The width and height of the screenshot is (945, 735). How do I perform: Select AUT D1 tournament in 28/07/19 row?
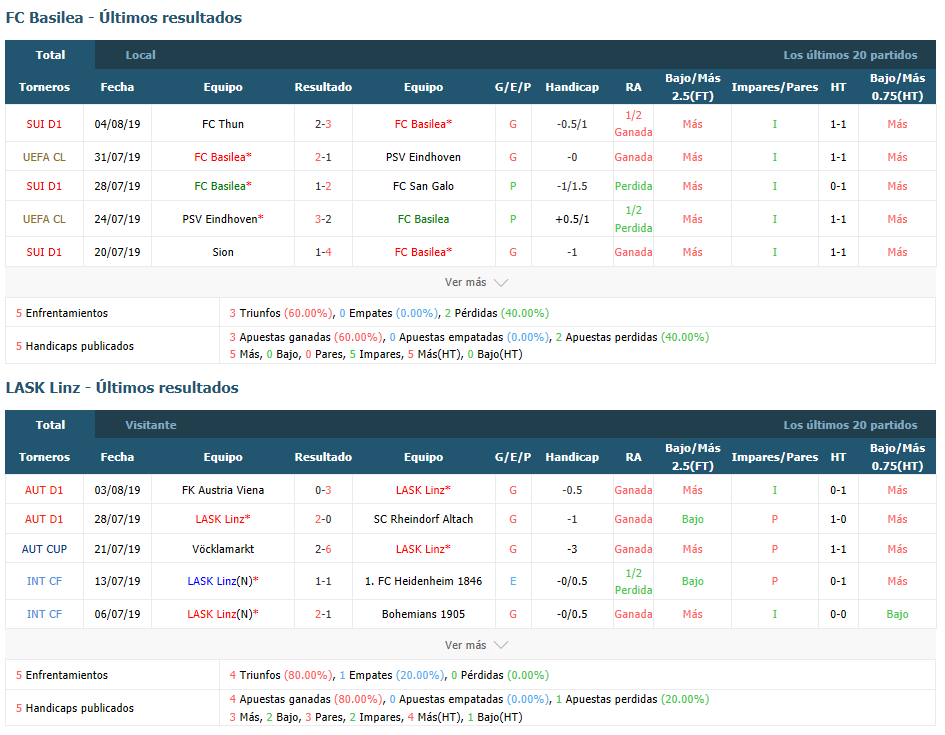click(44, 519)
